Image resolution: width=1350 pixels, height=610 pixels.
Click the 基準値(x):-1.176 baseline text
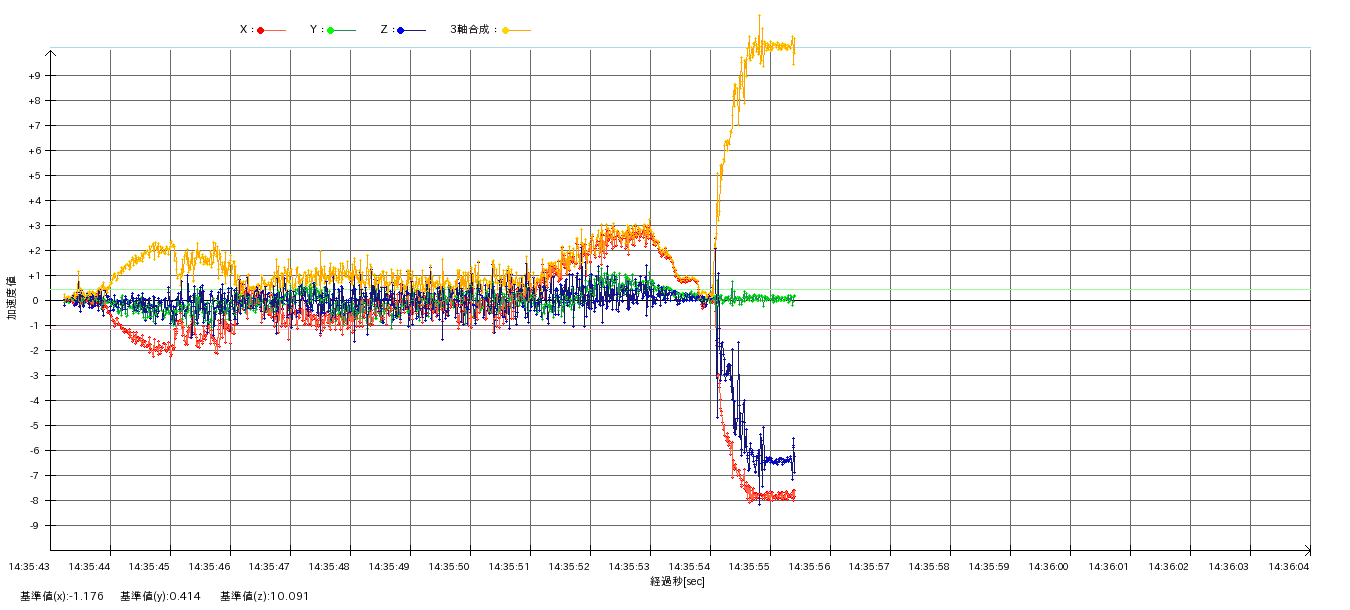(62, 596)
